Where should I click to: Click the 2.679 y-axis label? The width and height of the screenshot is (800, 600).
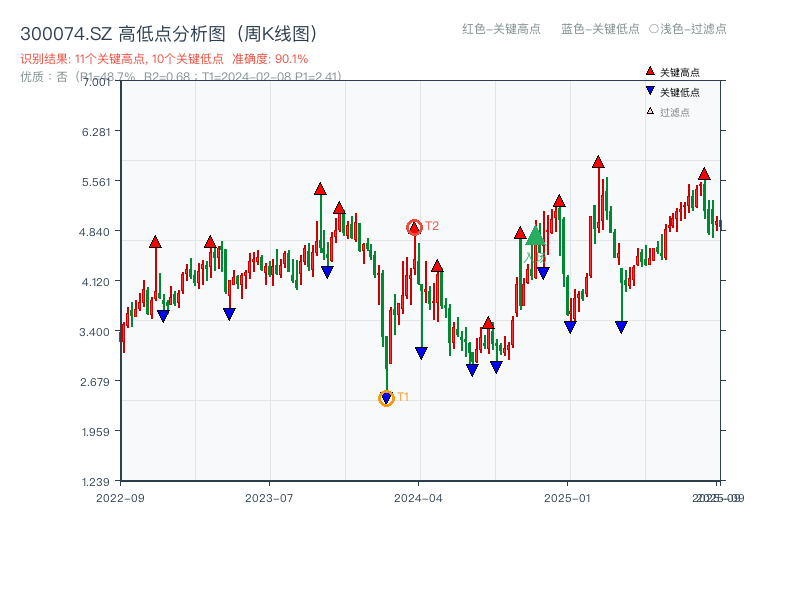pos(95,382)
